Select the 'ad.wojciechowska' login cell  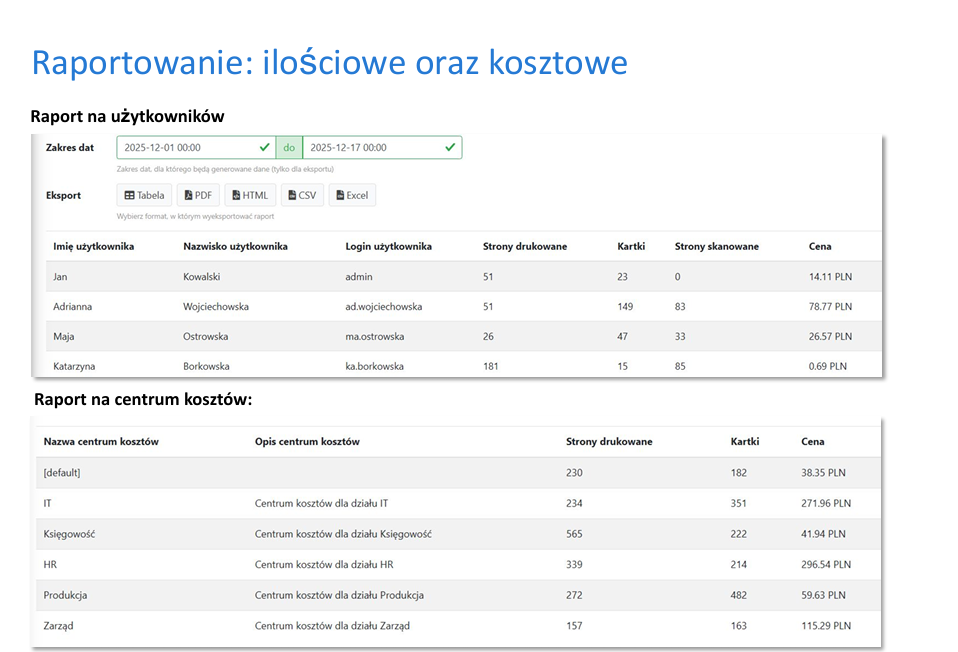tap(384, 307)
